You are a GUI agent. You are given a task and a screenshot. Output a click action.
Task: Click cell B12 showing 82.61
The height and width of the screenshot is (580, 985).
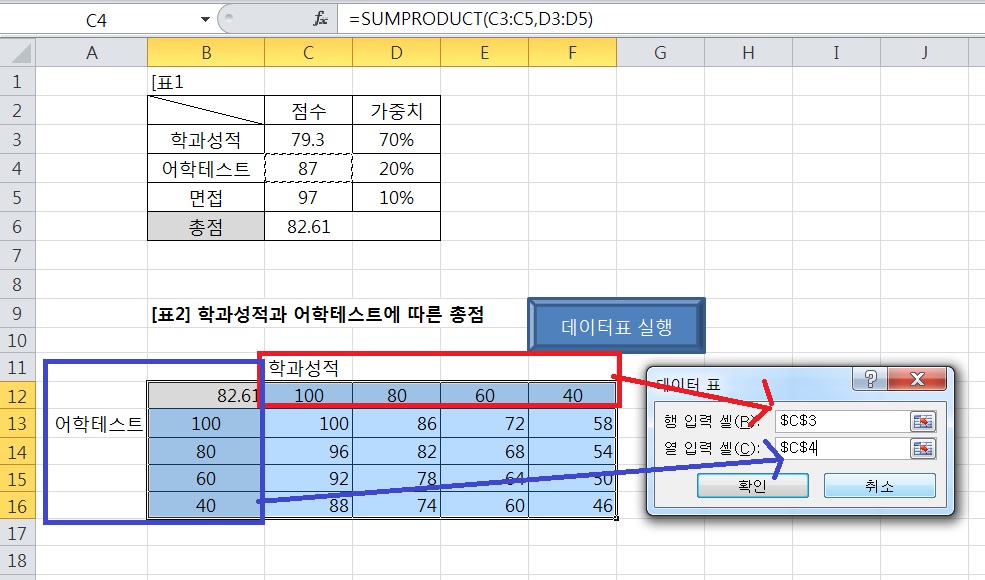click(206, 396)
